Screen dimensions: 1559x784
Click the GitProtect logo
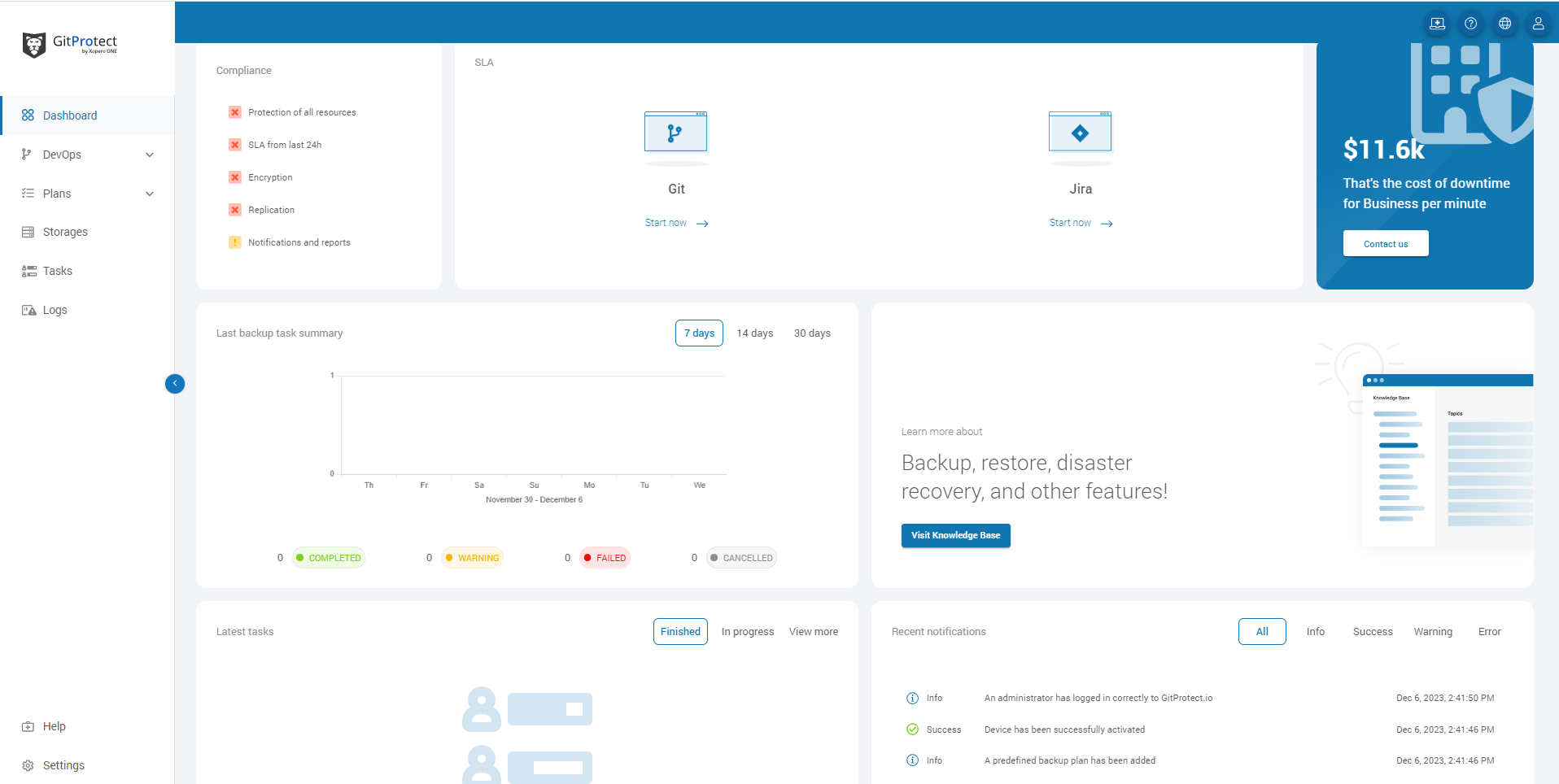69,42
